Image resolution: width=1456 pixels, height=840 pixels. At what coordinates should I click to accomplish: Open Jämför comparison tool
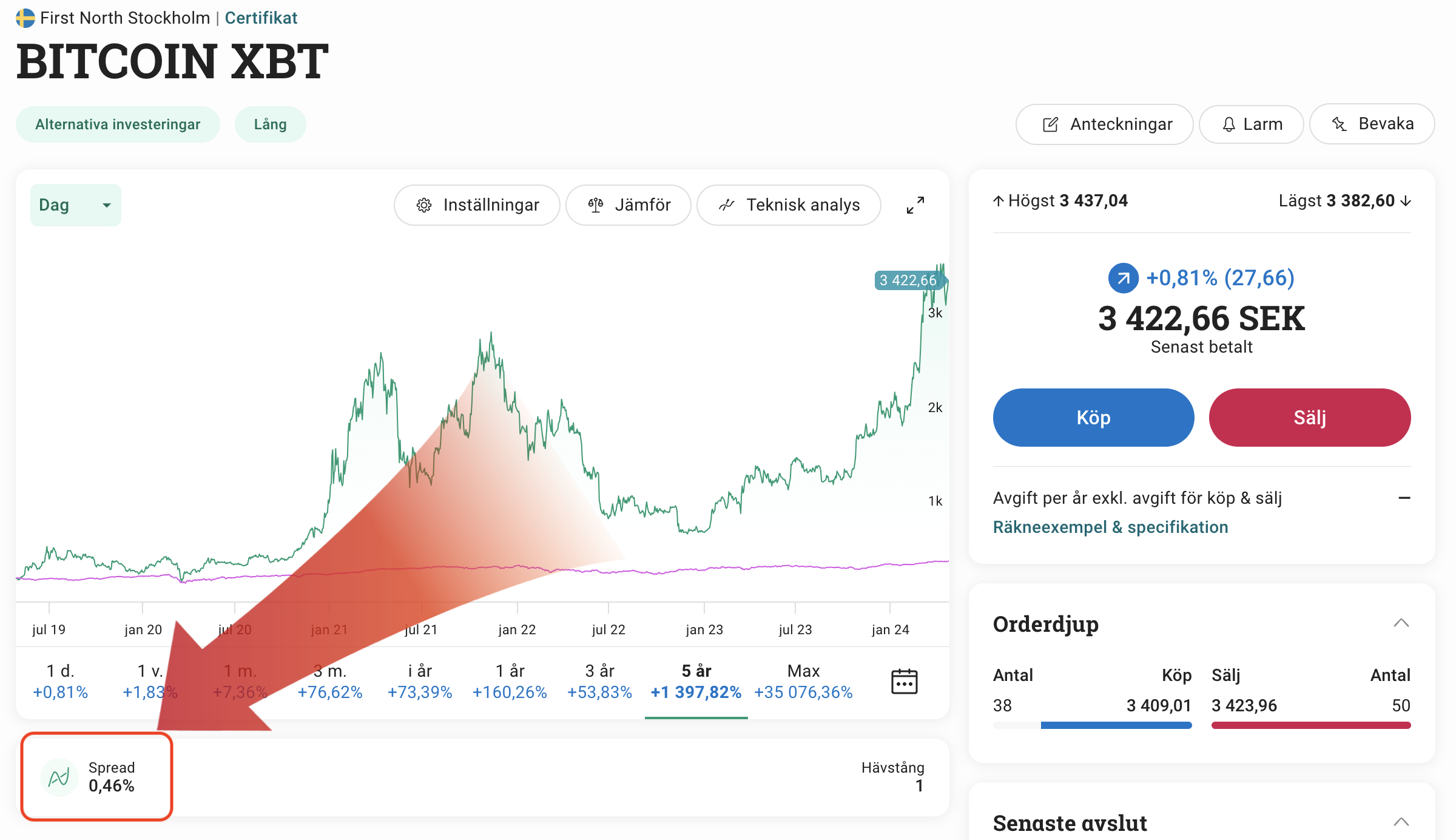[x=629, y=205]
